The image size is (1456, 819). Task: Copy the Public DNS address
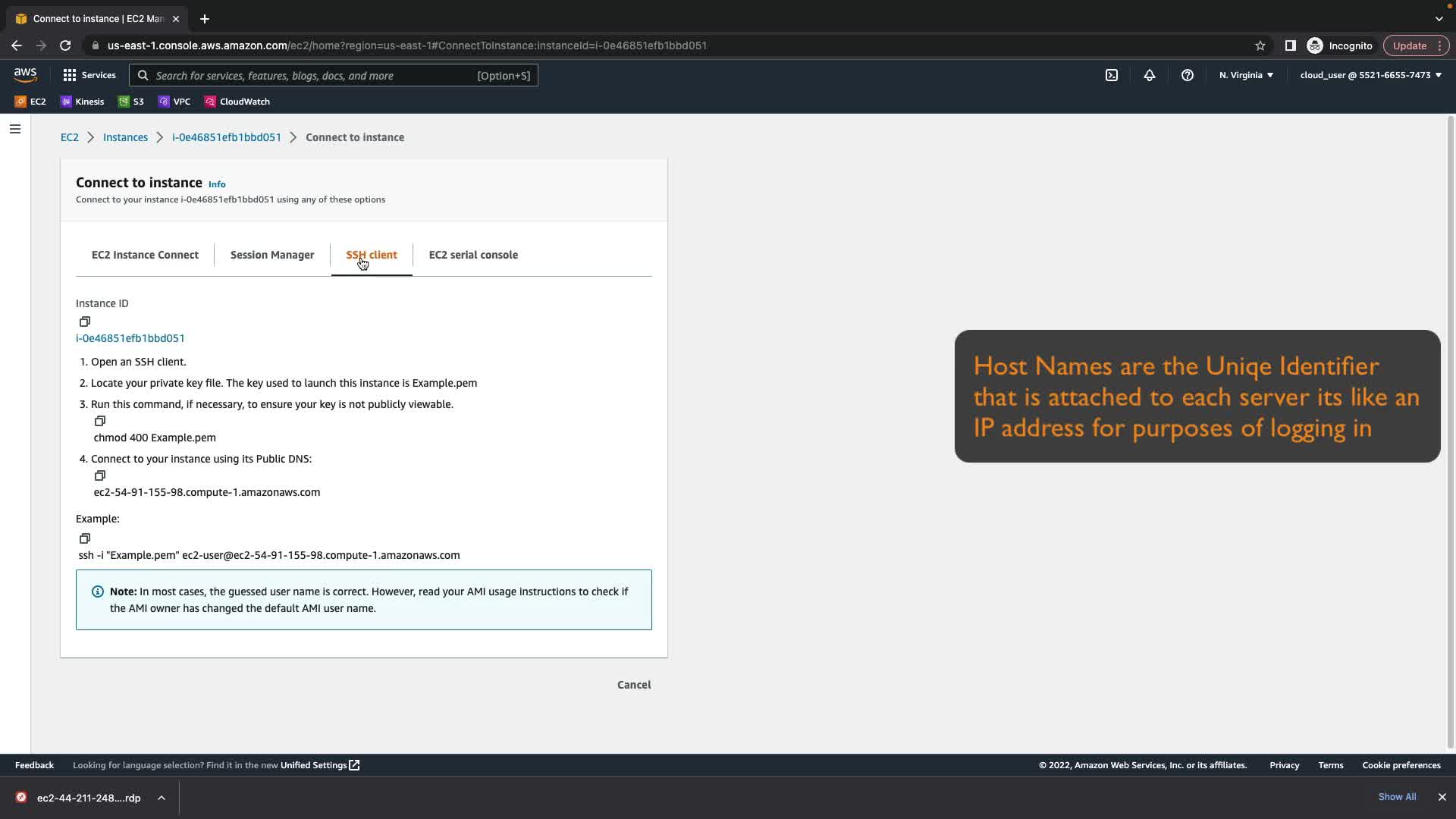99,475
